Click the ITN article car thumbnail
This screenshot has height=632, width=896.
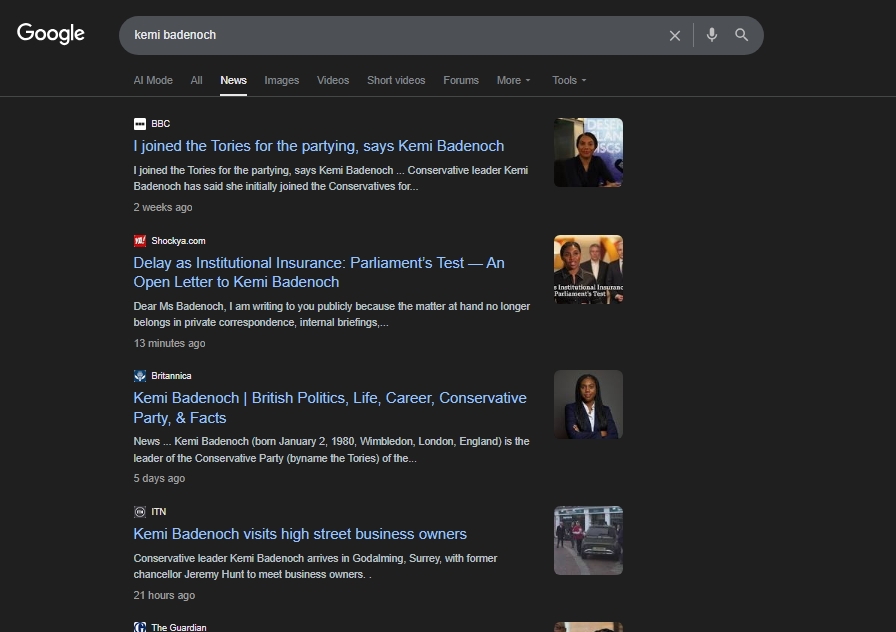click(x=588, y=540)
